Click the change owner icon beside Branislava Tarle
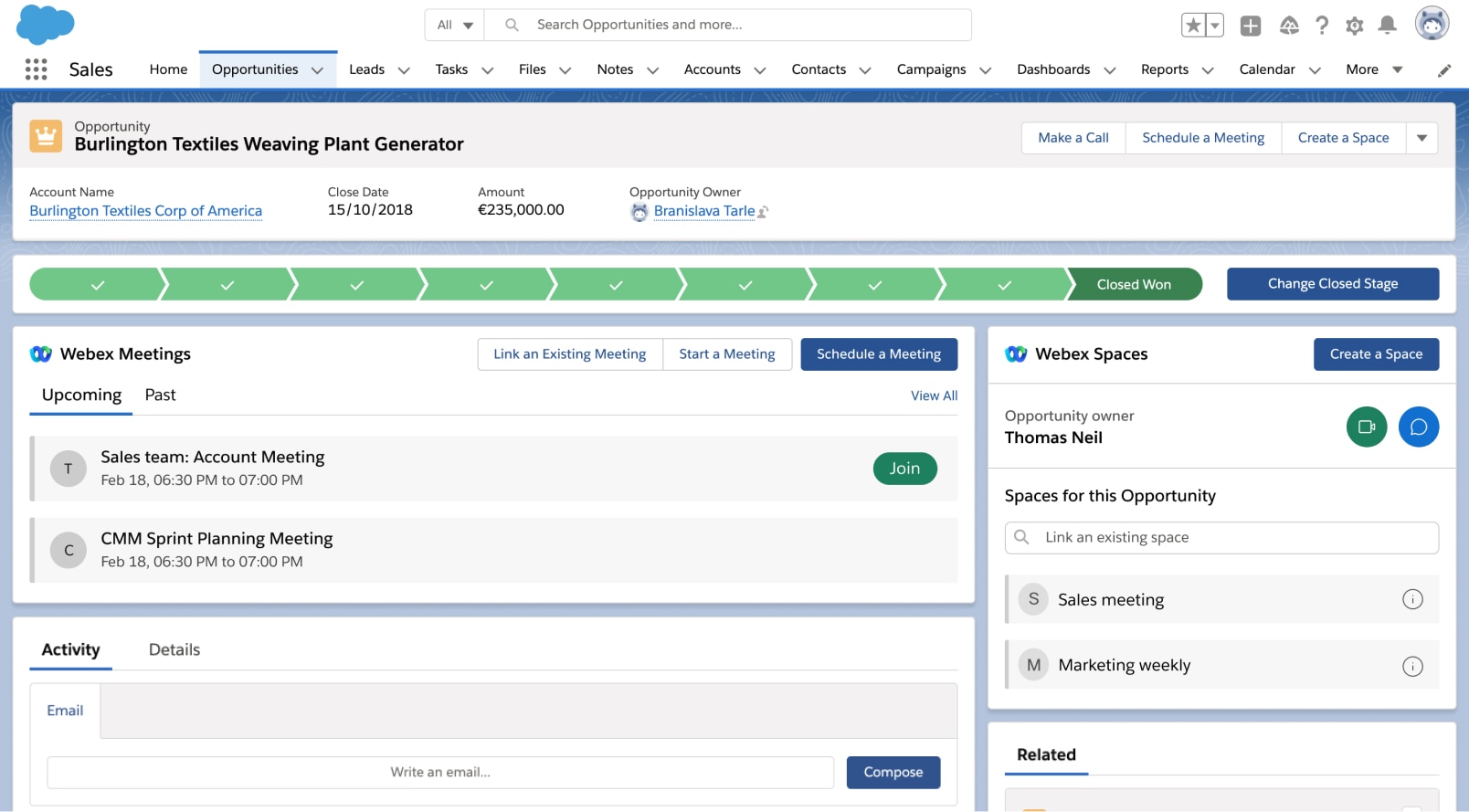The image size is (1469, 812). [x=763, y=212]
